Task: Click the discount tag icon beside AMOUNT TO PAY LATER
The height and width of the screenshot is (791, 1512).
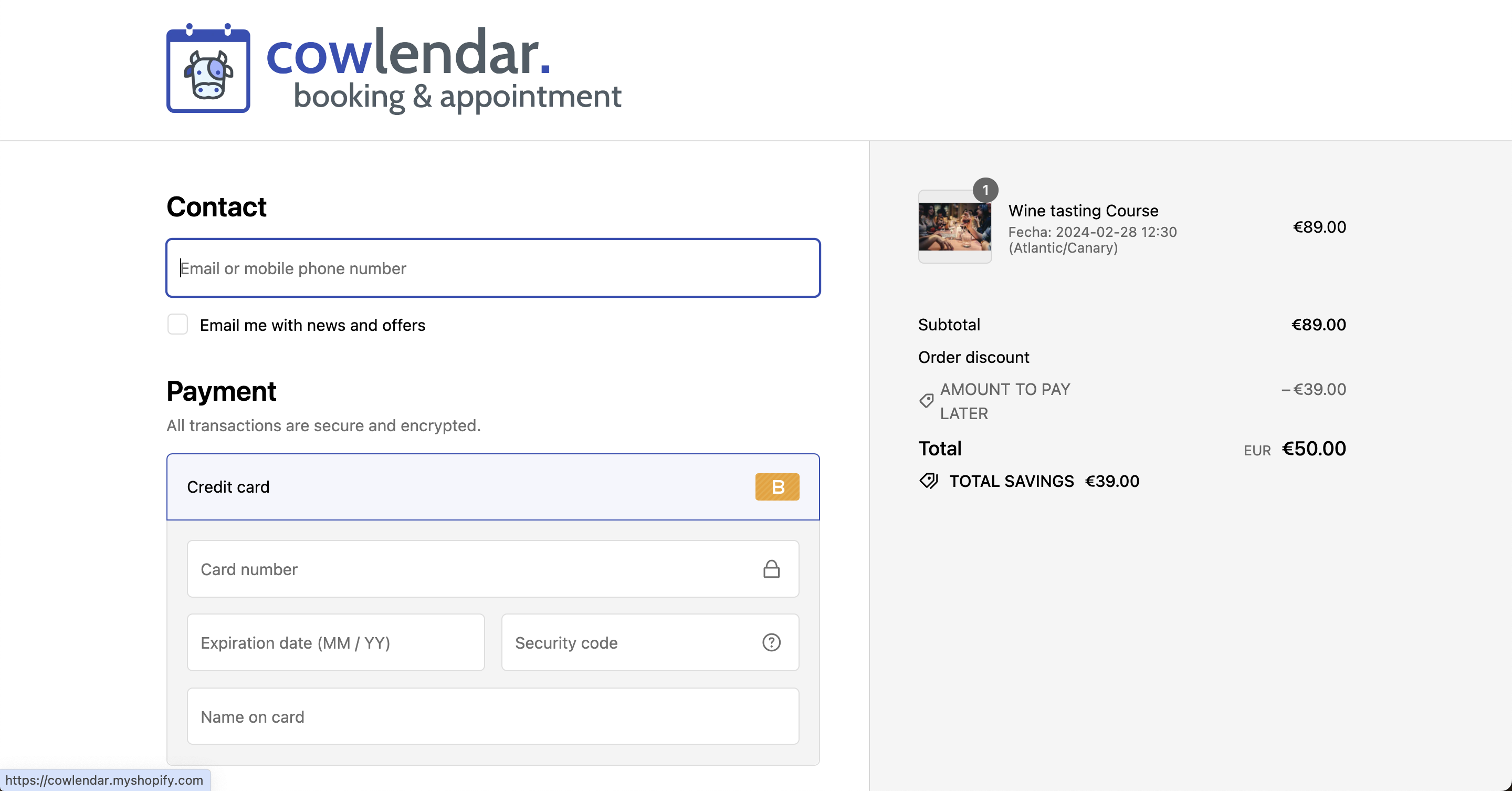Action: click(x=926, y=401)
